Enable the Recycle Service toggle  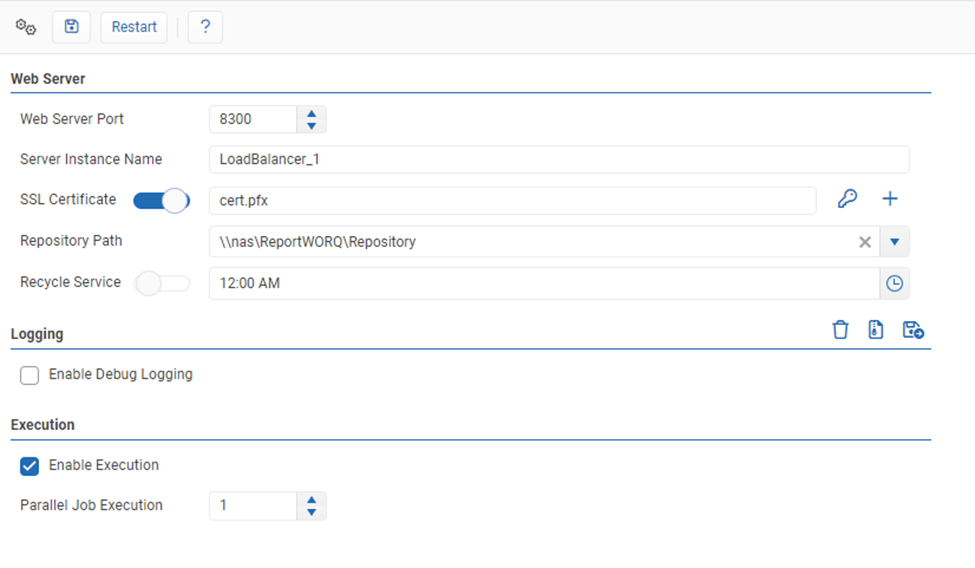coord(162,283)
